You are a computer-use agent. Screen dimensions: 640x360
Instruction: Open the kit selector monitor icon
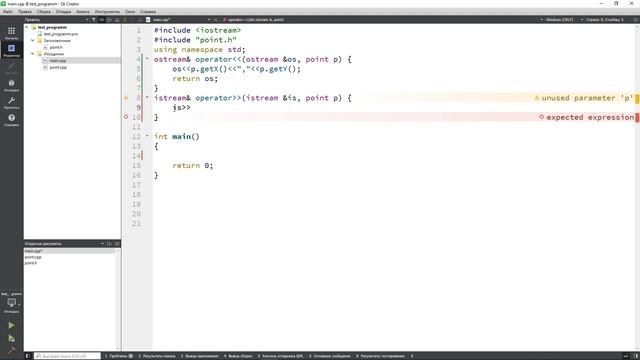pyautogui.click(x=11, y=303)
